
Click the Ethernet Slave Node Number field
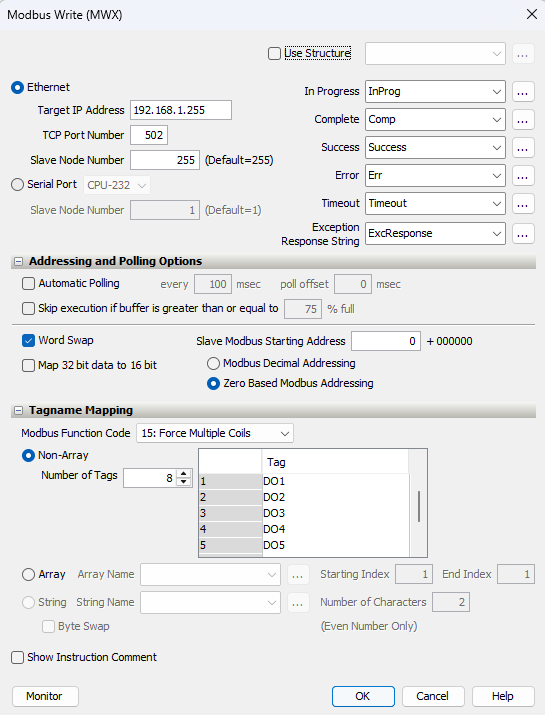click(165, 161)
